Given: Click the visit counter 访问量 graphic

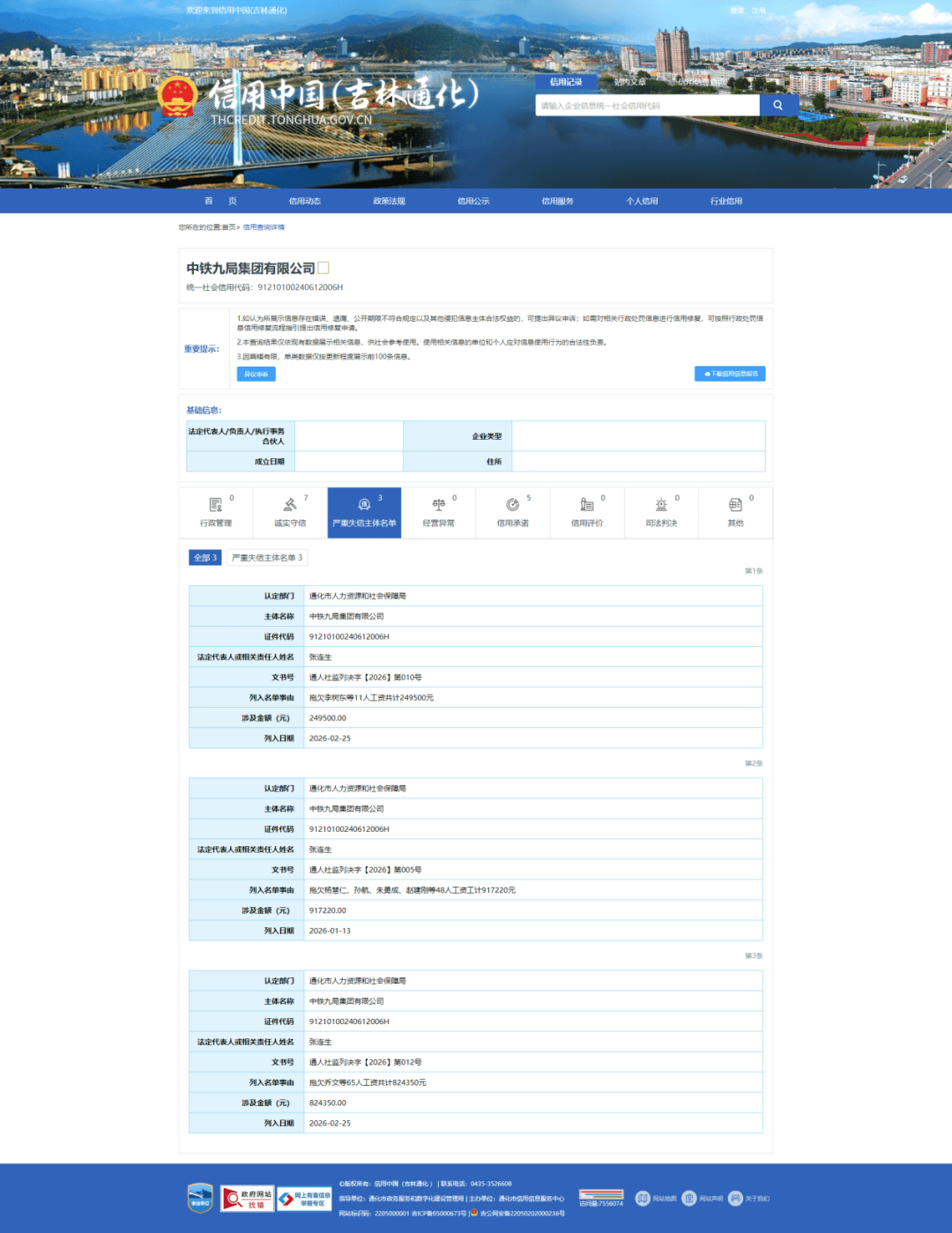Looking at the screenshot, I should (x=601, y=1199).
